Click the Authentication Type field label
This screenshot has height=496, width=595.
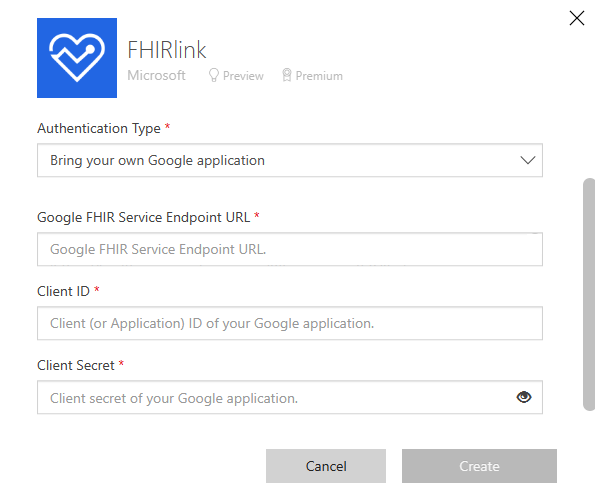coord(99,128)
